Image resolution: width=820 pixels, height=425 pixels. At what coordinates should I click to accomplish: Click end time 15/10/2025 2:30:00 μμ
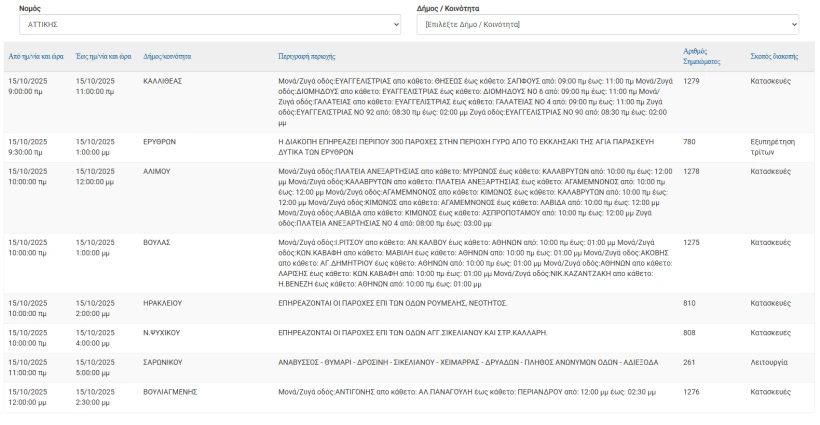pos(95,397)
